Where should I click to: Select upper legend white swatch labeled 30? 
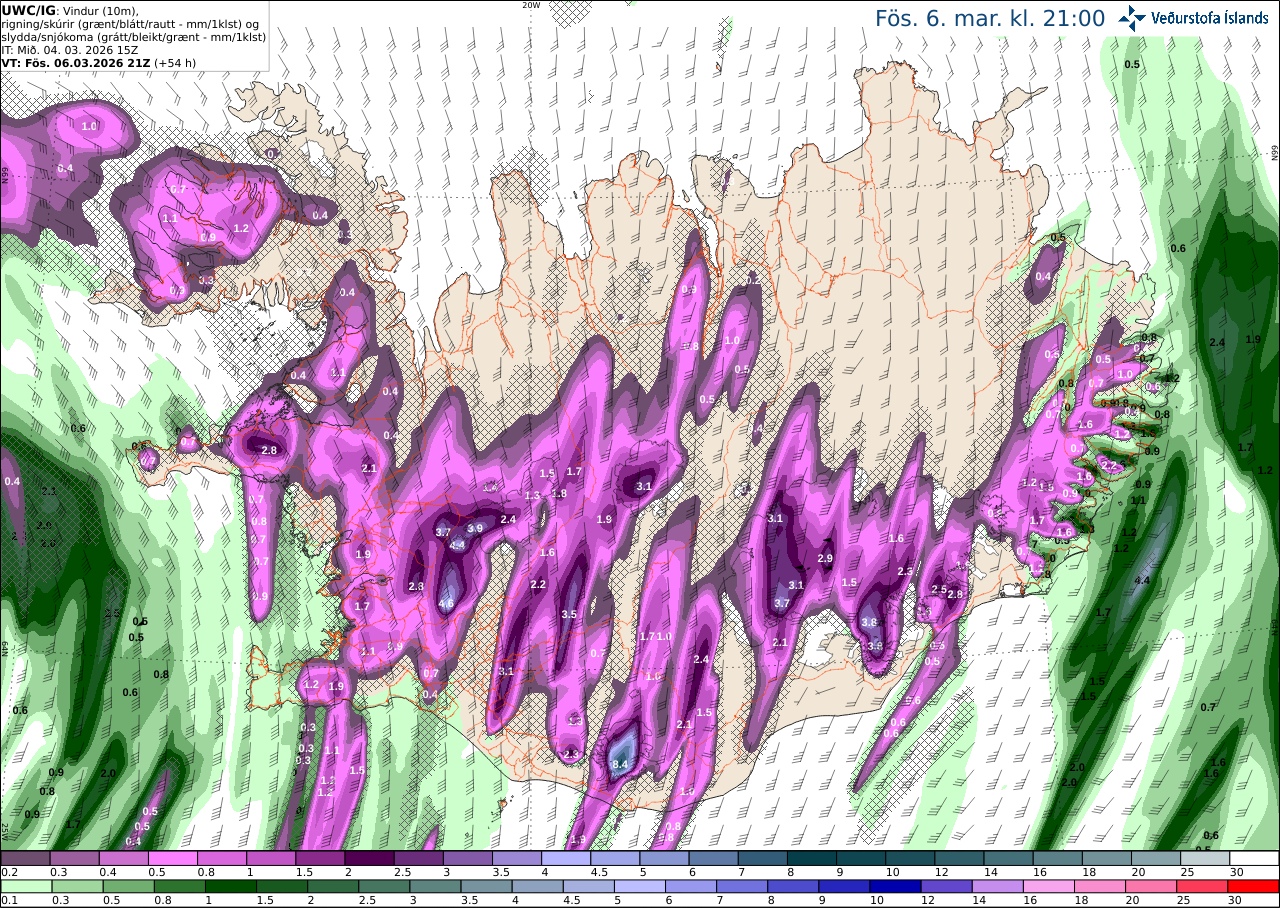click(1254, 858)
